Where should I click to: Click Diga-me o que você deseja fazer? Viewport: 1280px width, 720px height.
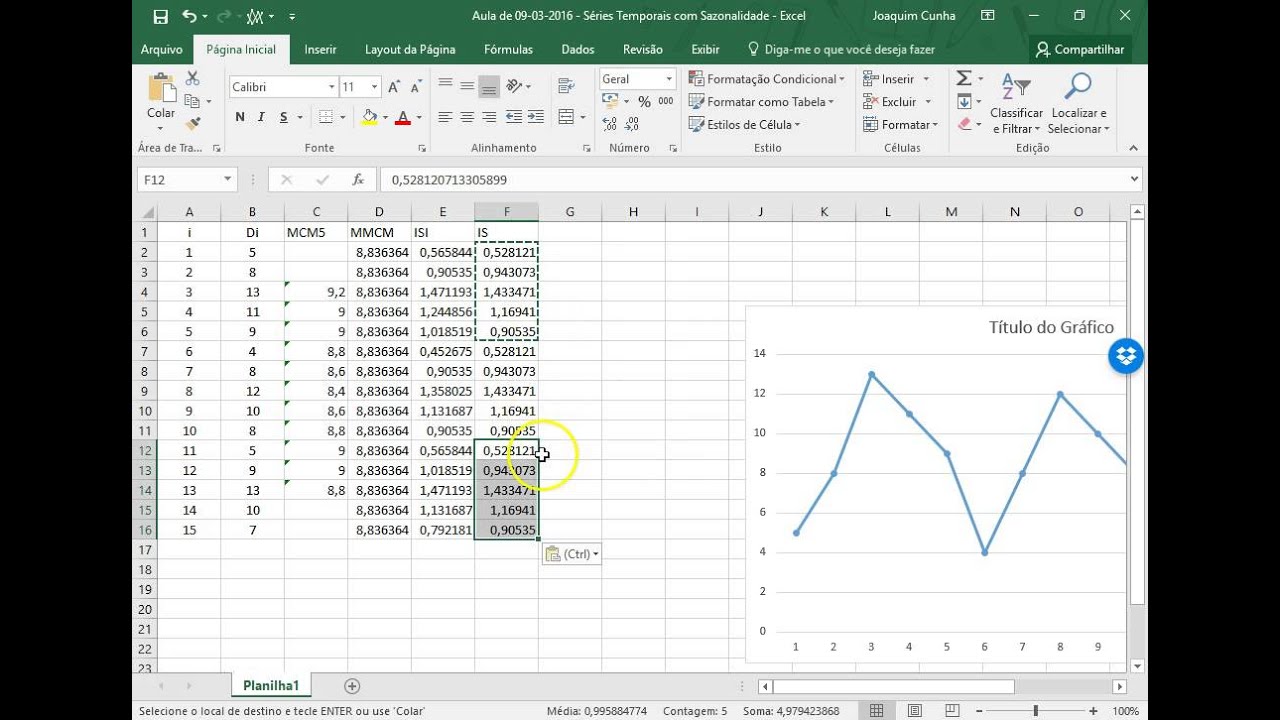(842, 49)
